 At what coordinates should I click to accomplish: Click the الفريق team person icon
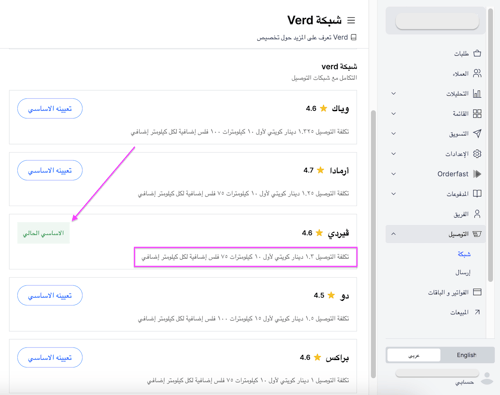tap(477, 214)
